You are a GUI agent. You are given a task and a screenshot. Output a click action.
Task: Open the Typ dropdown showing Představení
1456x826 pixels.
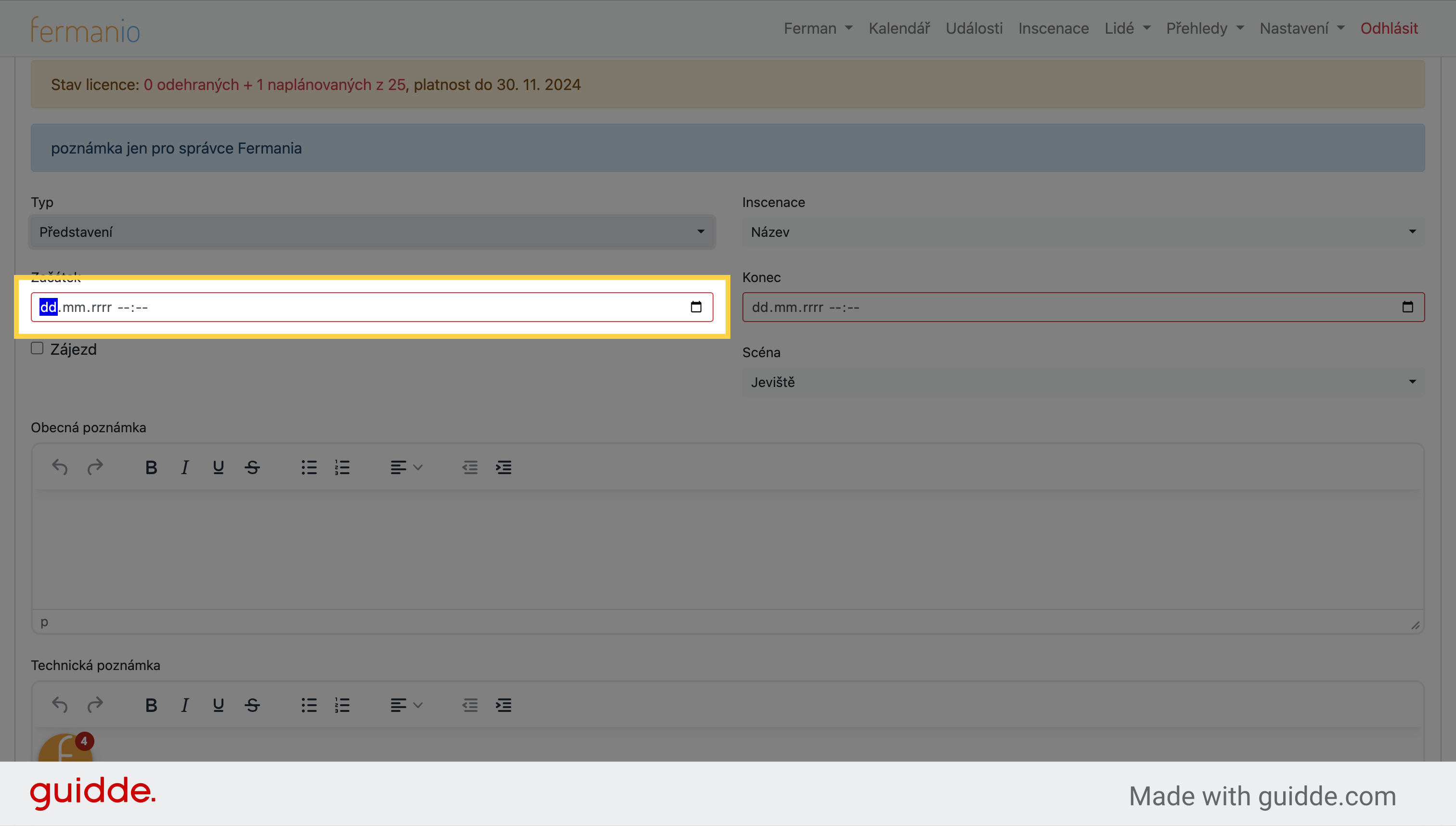point(372,232)
